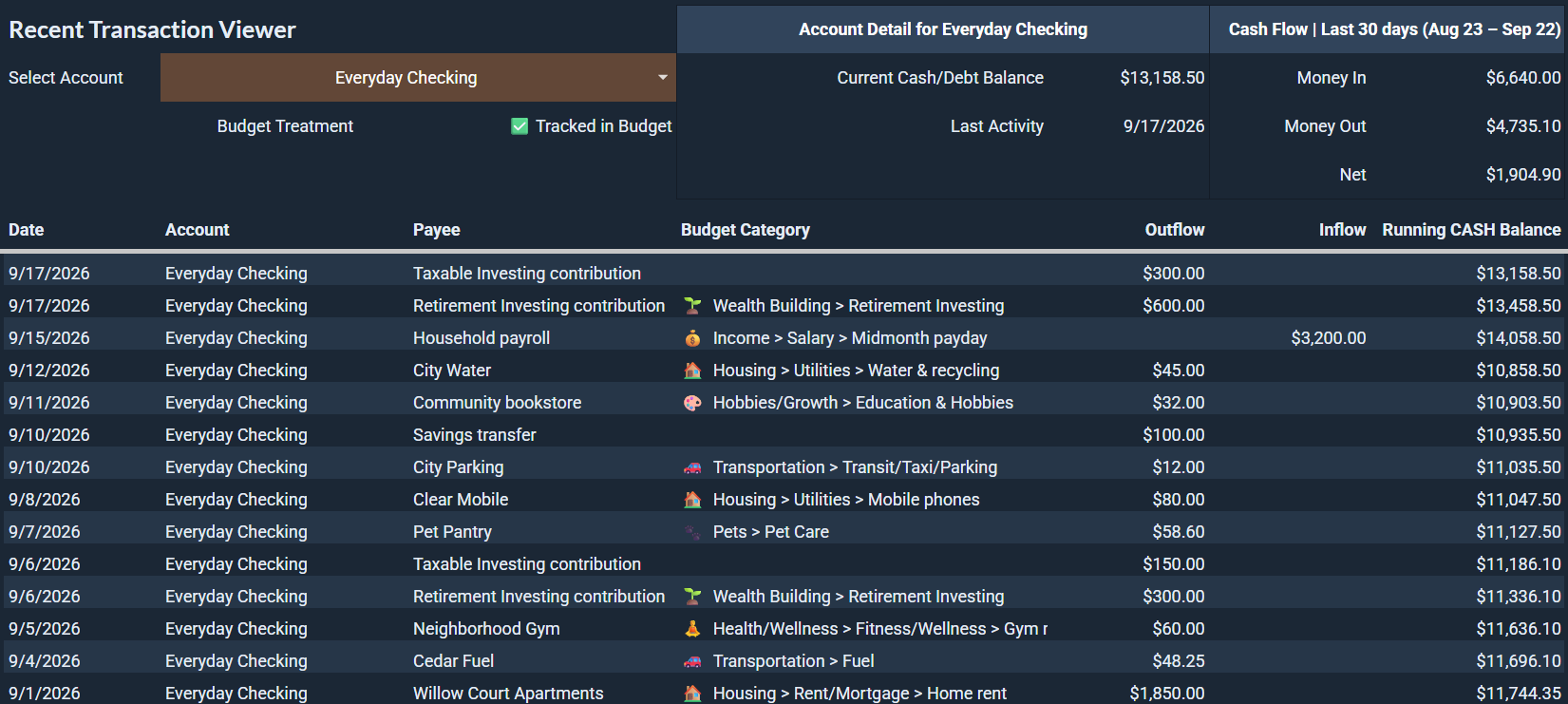This screenshot has width=1568, height=704.
Task: Toggle the Tracked in Budget checkbox
Action: (x=520, y=126)
